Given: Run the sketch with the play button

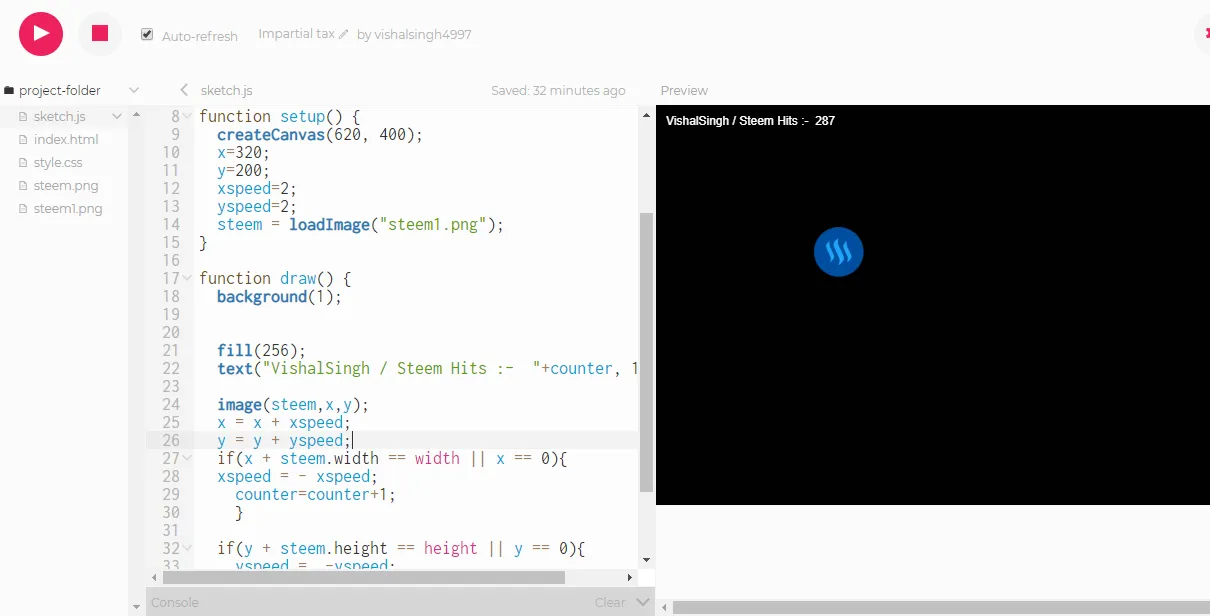Looking at the screenshot, I should (41, 34).
